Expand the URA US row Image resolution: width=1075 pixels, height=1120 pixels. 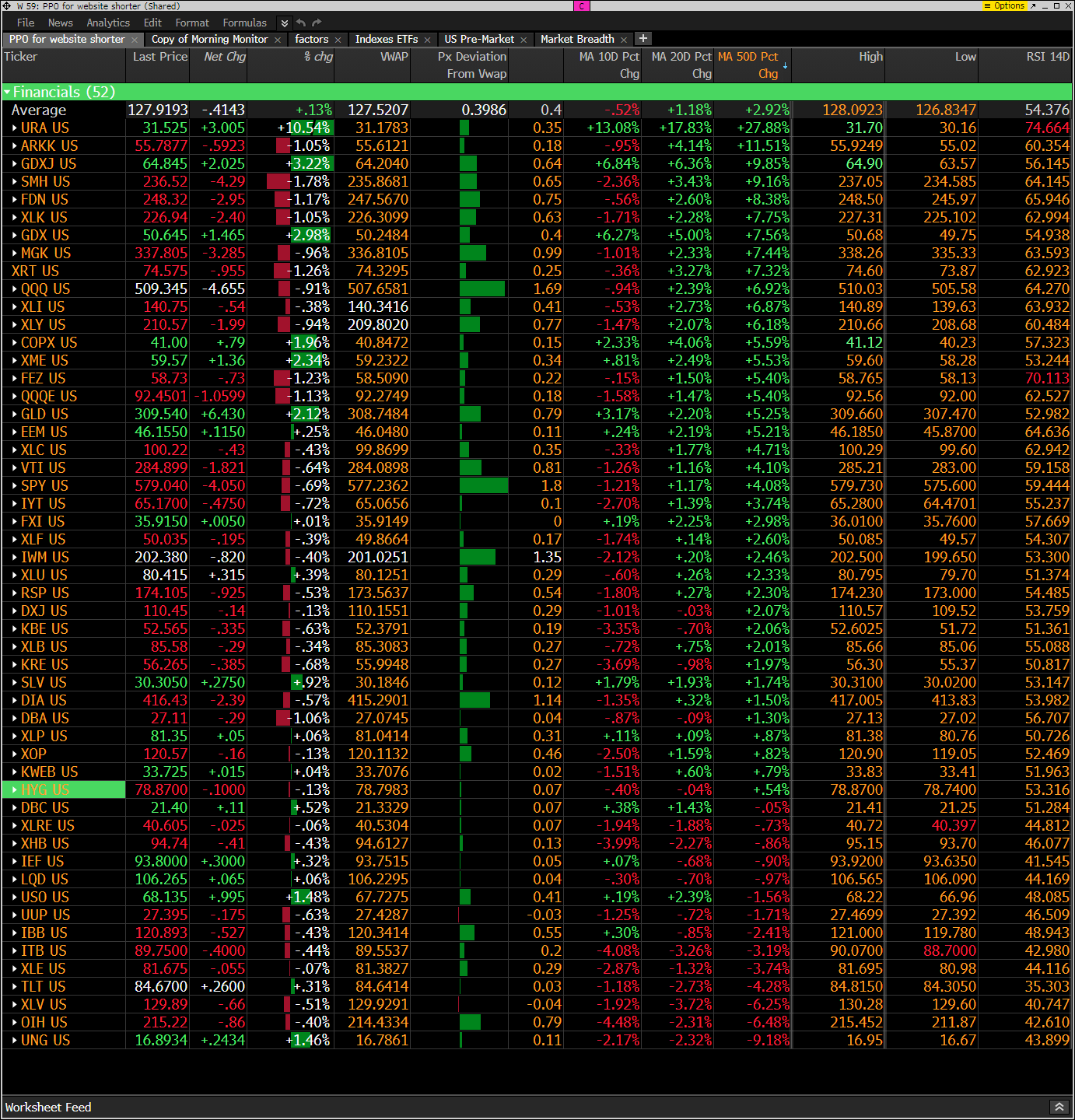(15, 128)
